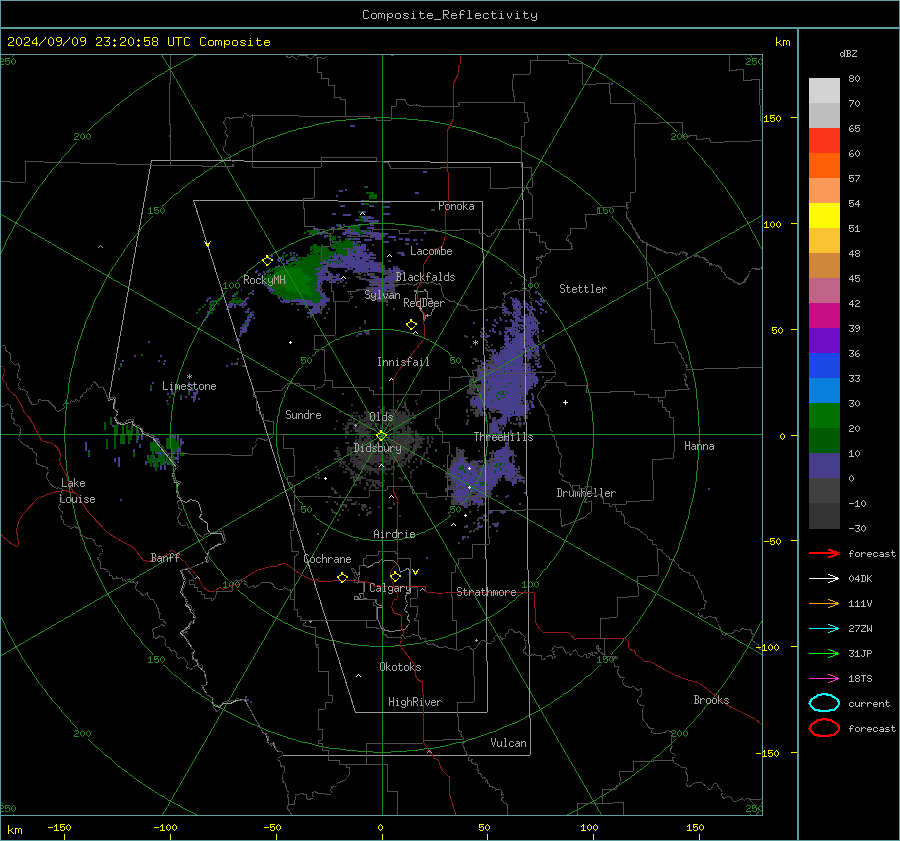Click the yellow diamond marker above Calgary
The width and height of the screenshot is (900, 841).
(395, 576)
